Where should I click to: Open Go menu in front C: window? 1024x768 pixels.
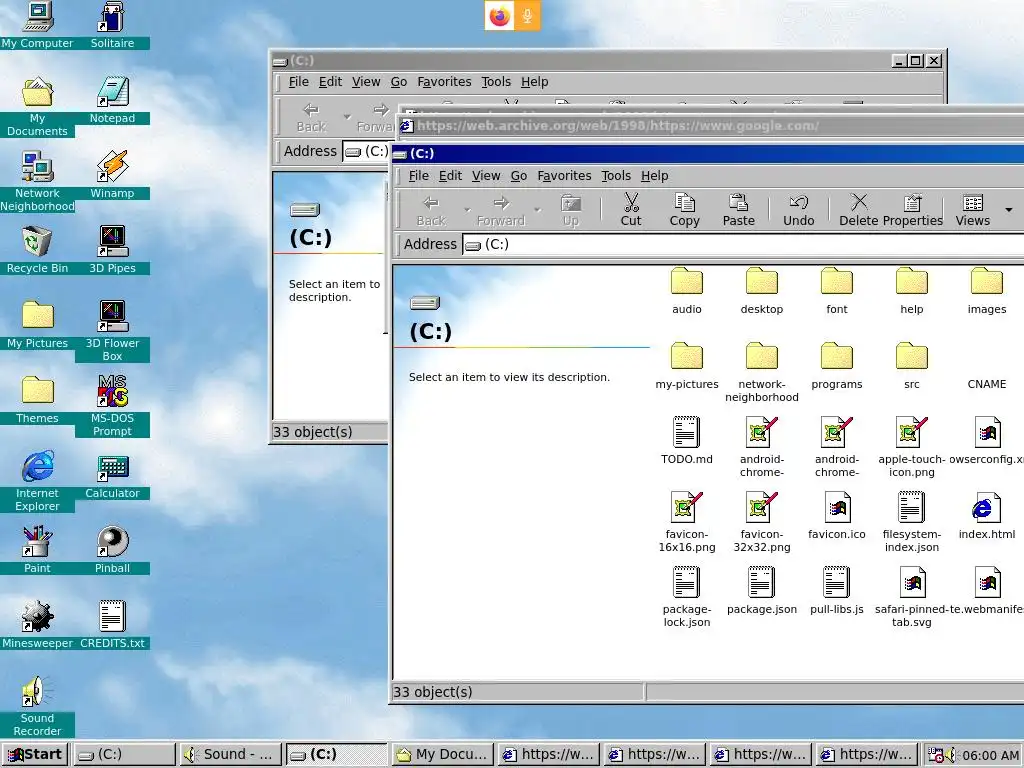(x=519, y=176)
